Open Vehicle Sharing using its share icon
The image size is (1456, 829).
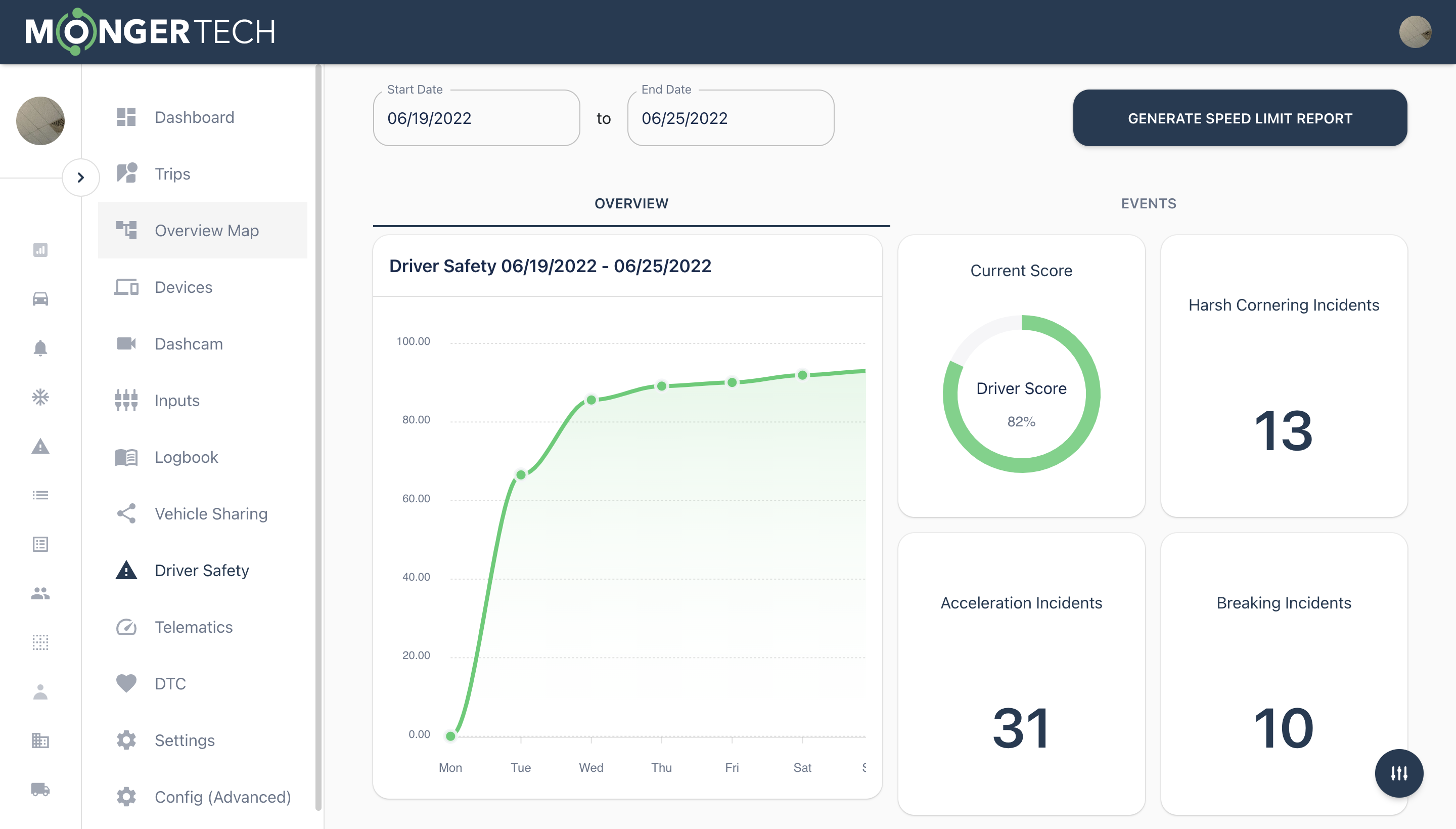[126, 513]
